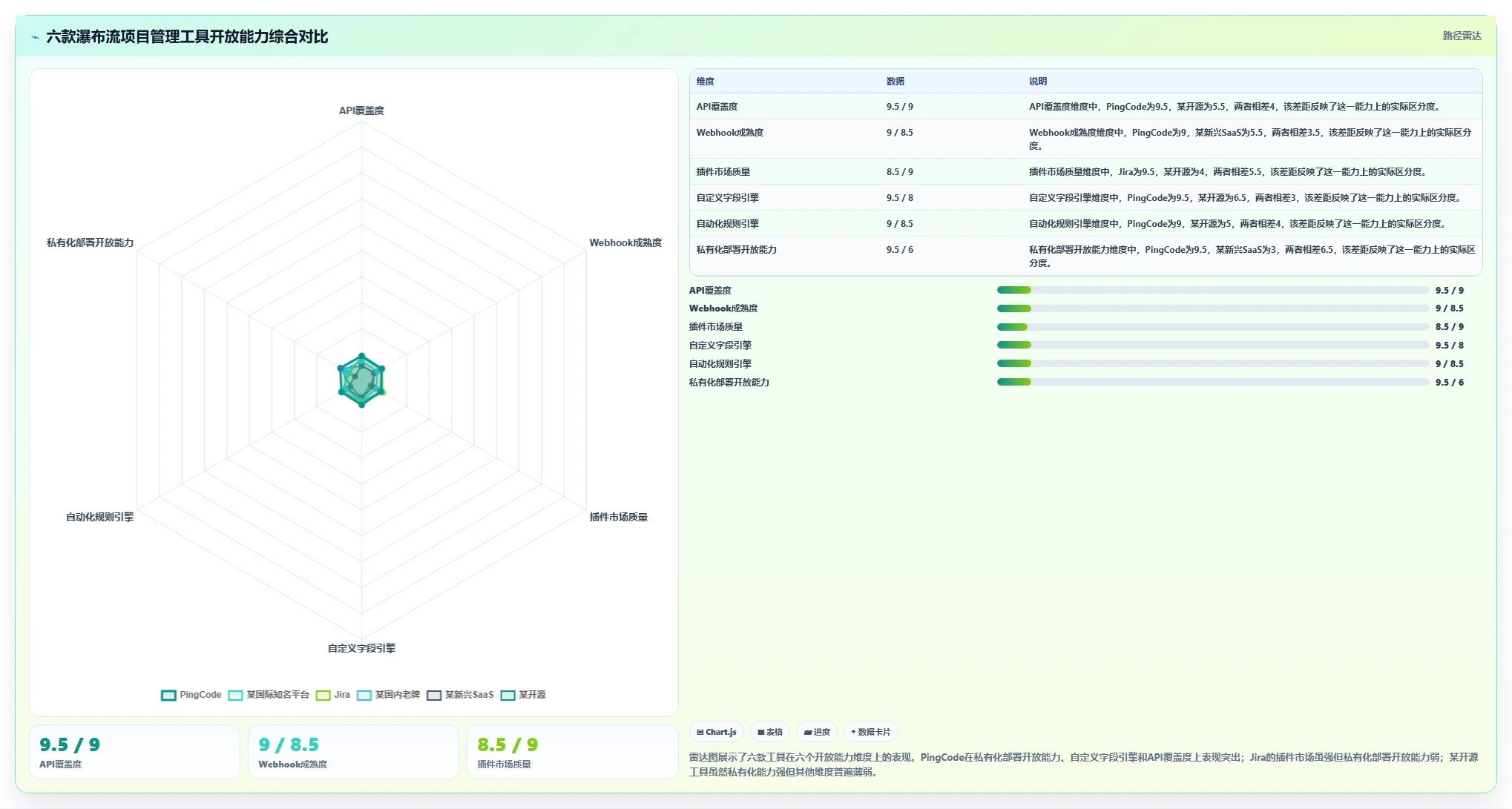Toggle PingCode legend swatch in radar chart
Screen dimensions: 1512x809
pos(168,695)
